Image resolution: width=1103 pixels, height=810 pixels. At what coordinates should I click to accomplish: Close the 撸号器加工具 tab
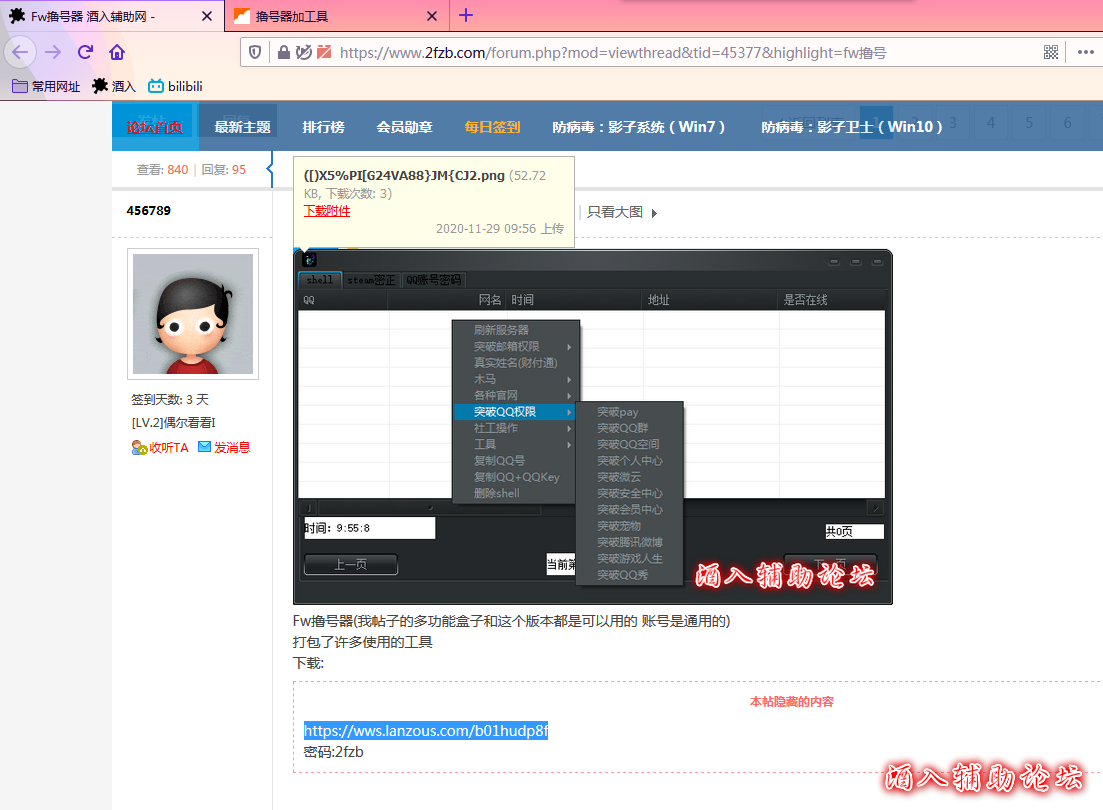point(432,16)
